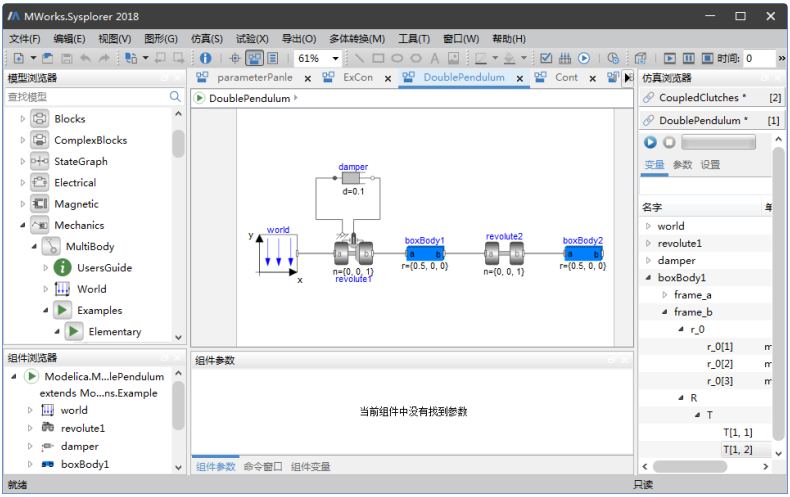Select the 参数 tab in simulation browser
Viewport: 790px width, 497px height.
pos(682,165)
